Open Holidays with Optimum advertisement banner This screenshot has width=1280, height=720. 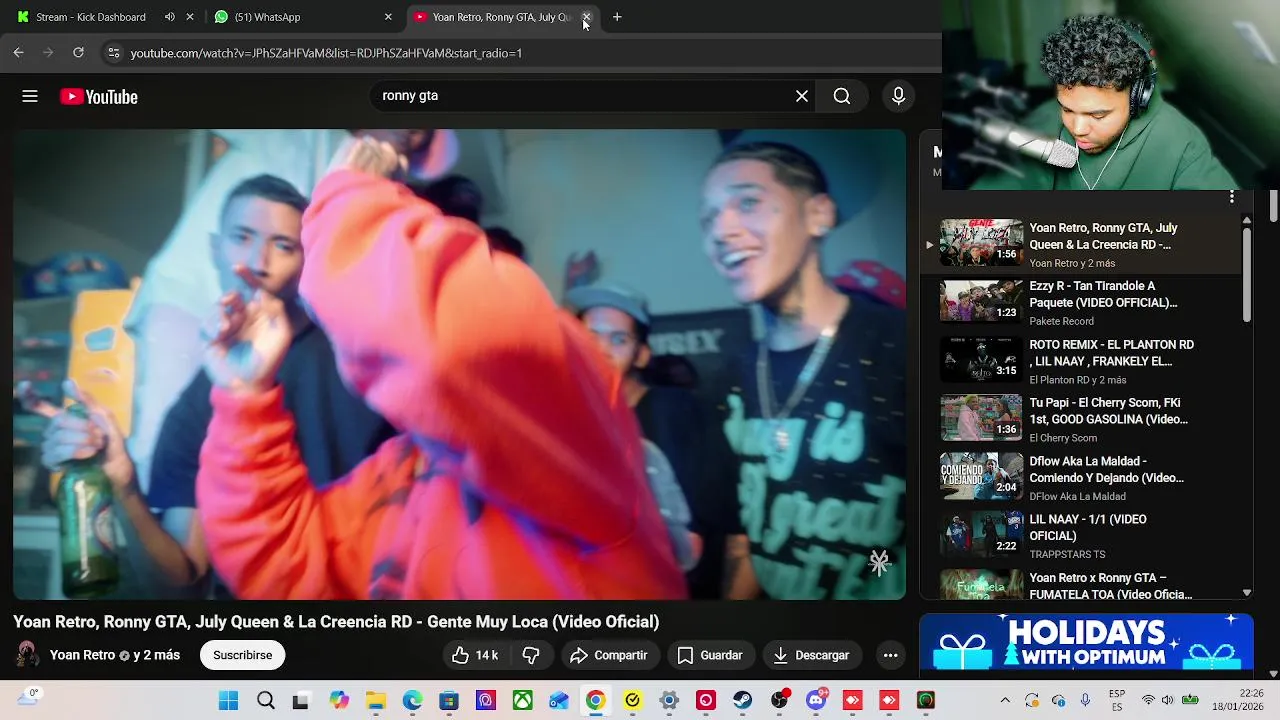[1086, 642]
